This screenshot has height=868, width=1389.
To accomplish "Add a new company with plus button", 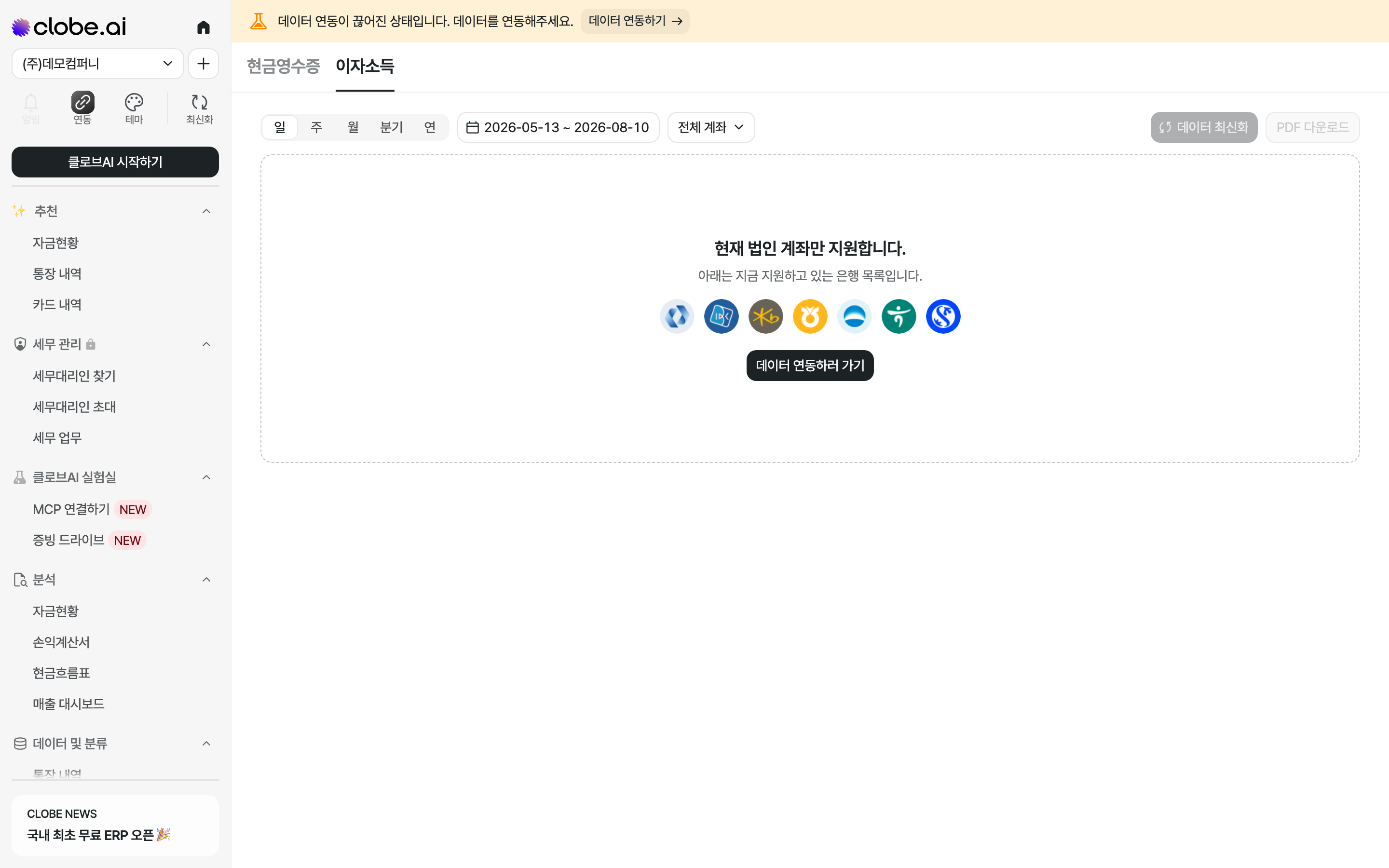I will (x=203, y=64).
